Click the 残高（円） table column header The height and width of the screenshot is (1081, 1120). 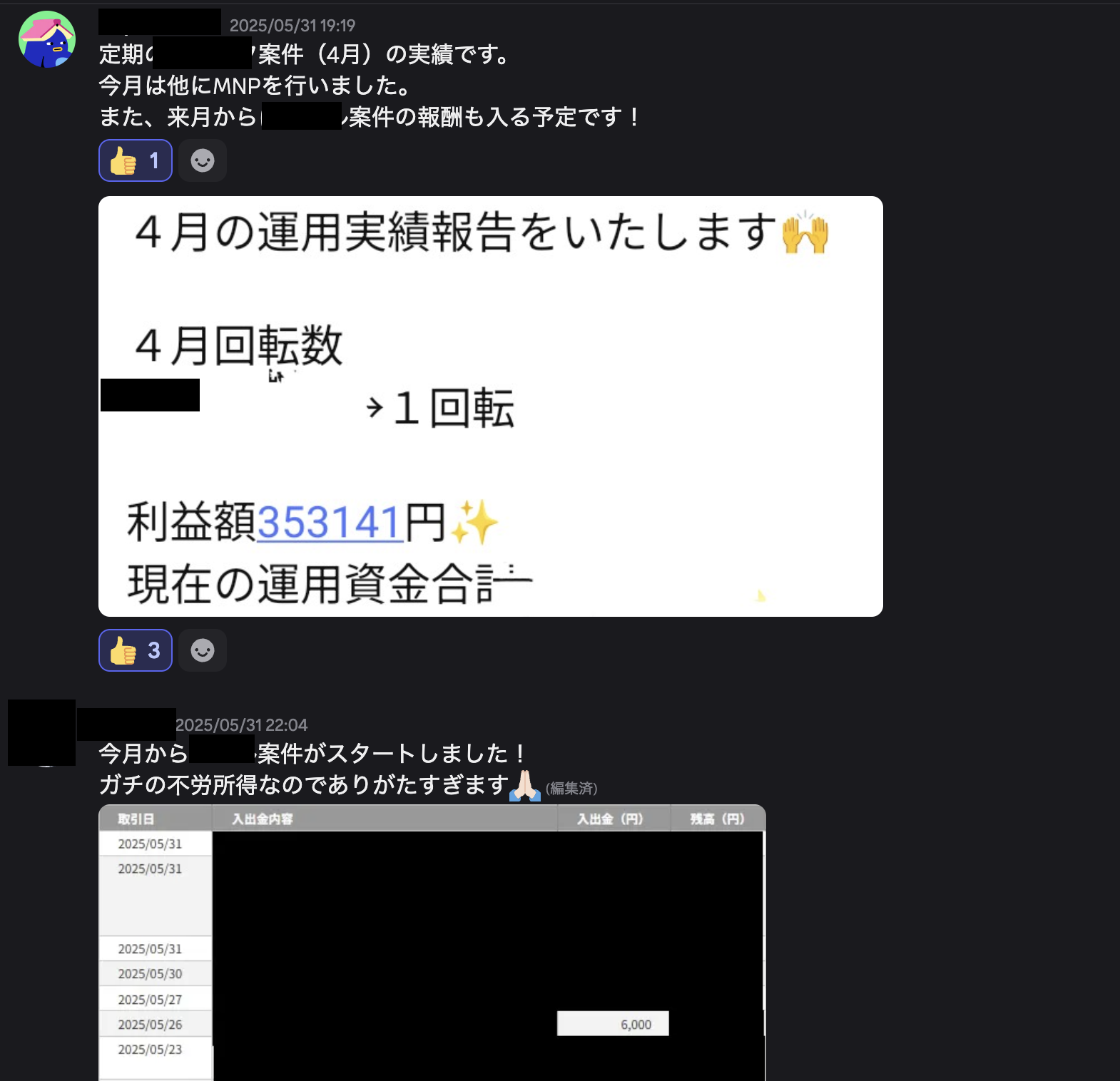click(718, 819)
